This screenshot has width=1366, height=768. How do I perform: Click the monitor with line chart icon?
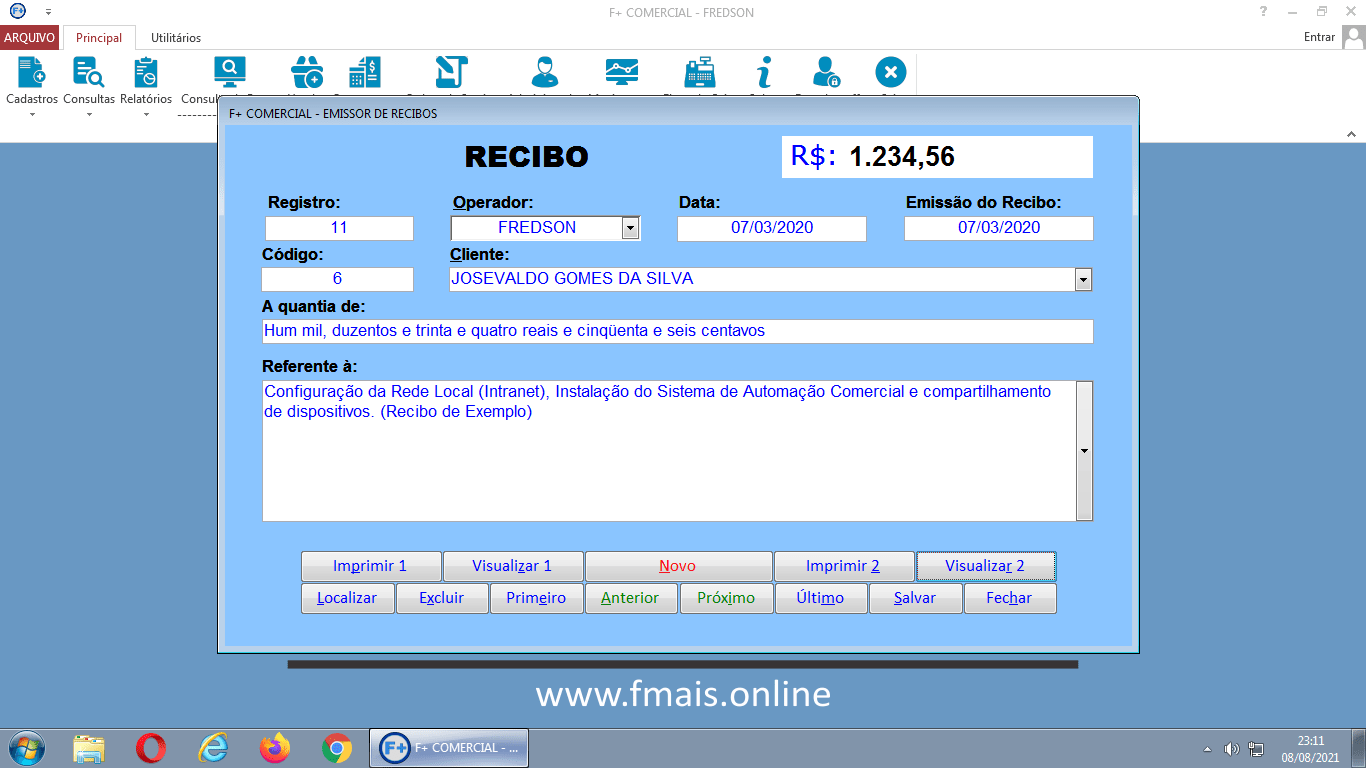tap(622, 72)
